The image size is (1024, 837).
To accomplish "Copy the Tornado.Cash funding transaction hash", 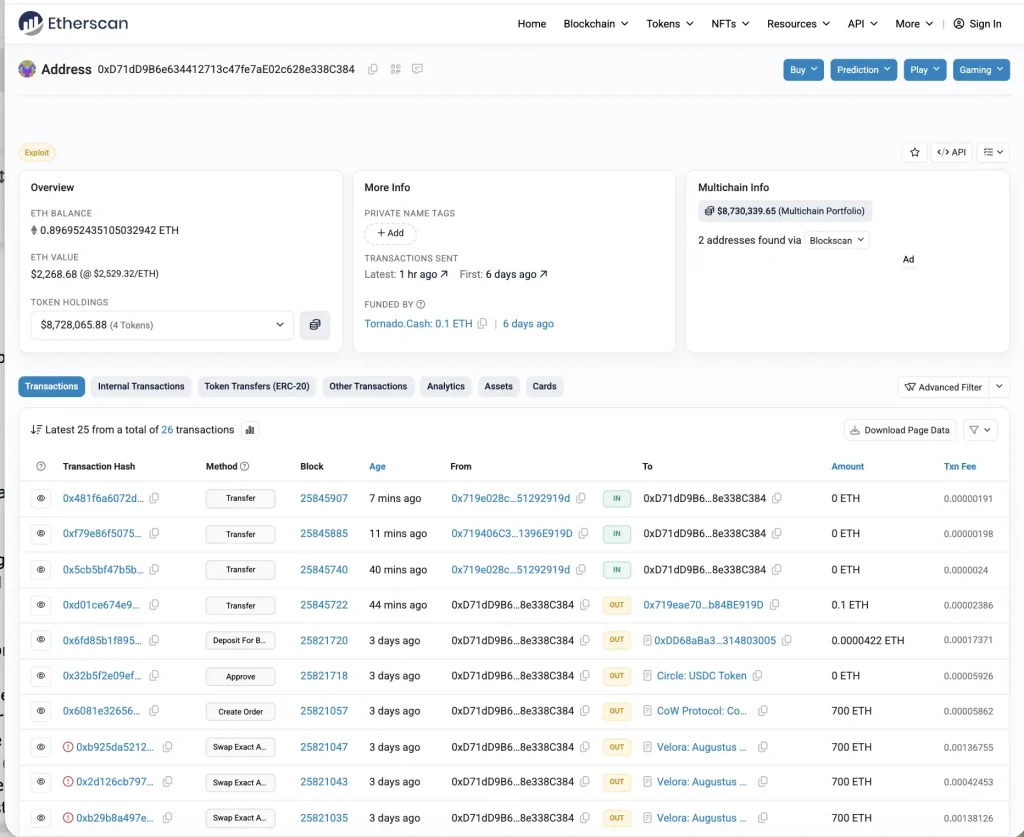I will (x=482, y=324).
